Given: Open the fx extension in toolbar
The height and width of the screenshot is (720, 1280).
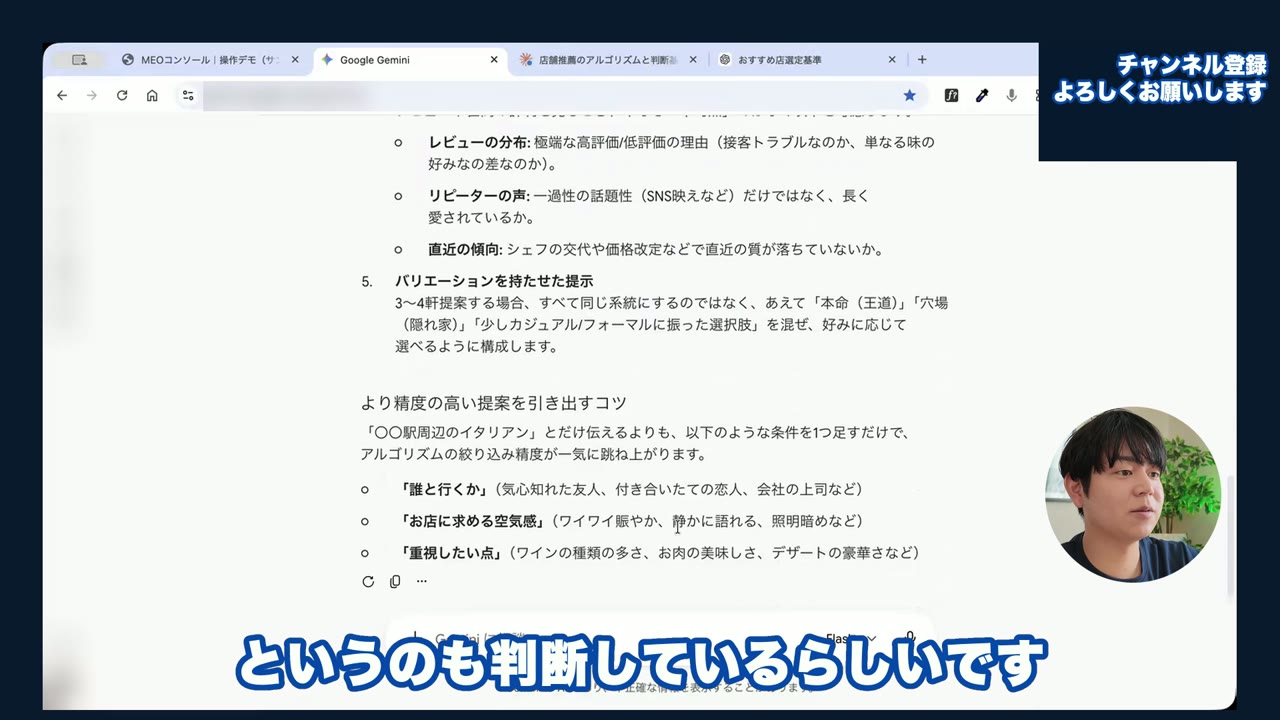Looking at the screenshot, I should (951, 95).
